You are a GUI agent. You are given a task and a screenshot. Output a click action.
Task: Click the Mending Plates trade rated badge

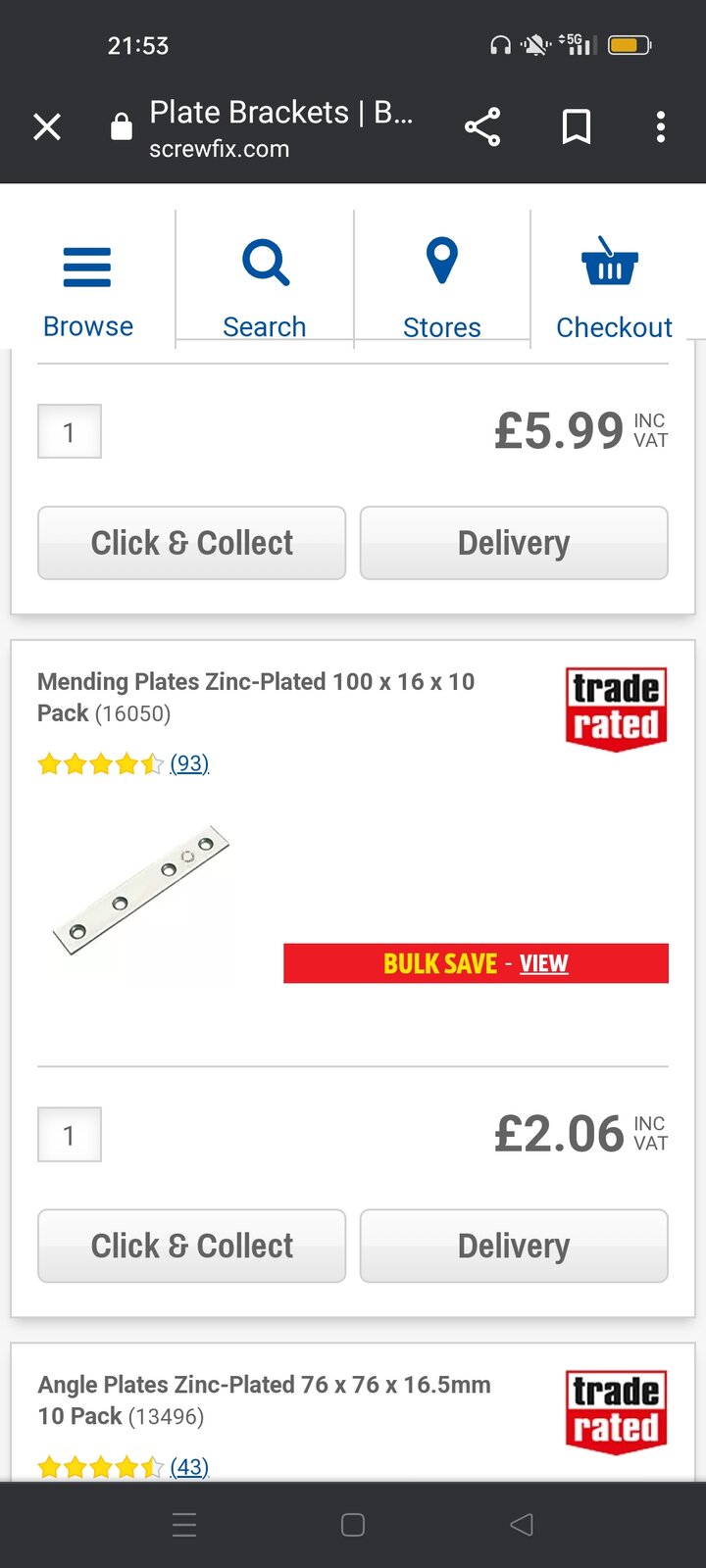616,709
